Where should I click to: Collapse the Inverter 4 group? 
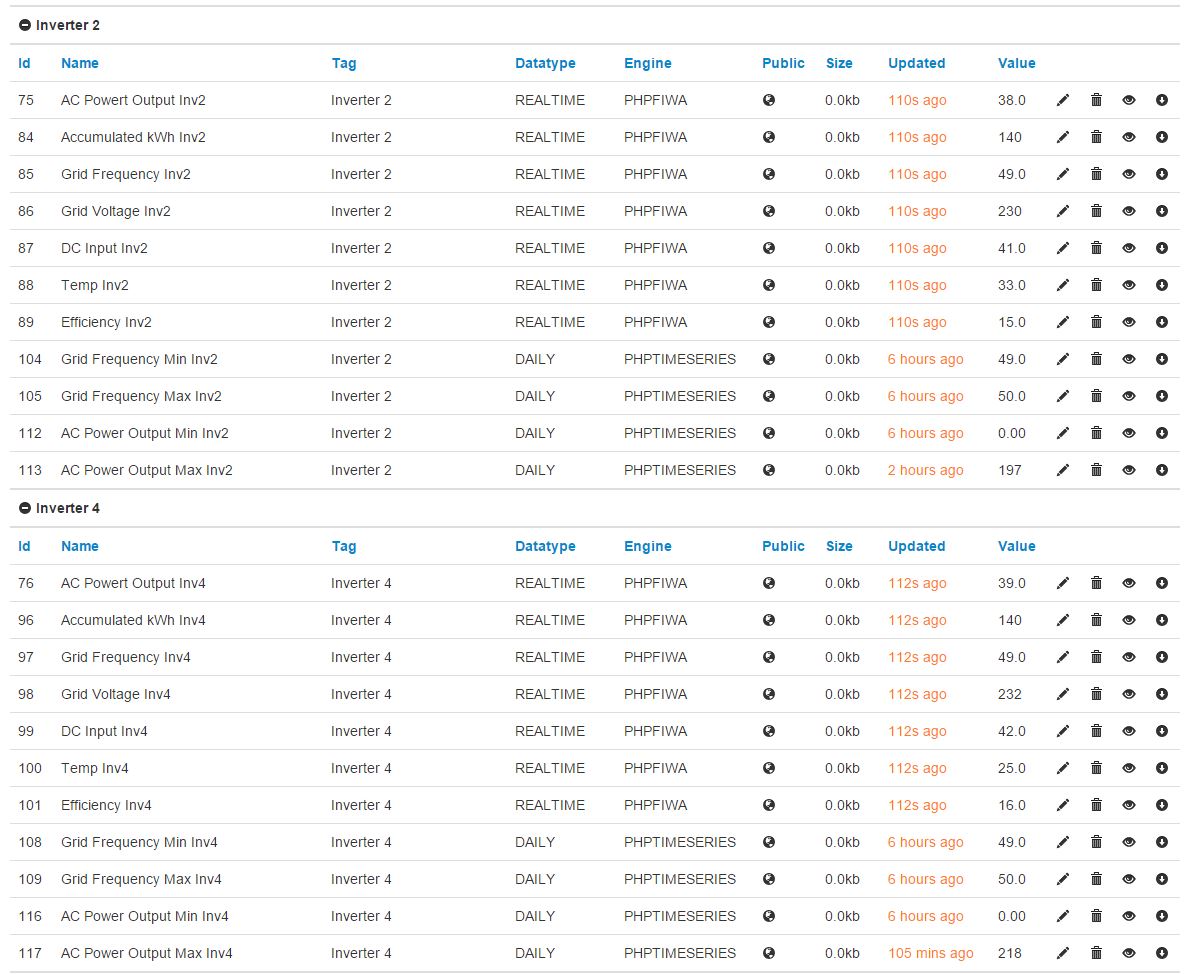[25, 509]
